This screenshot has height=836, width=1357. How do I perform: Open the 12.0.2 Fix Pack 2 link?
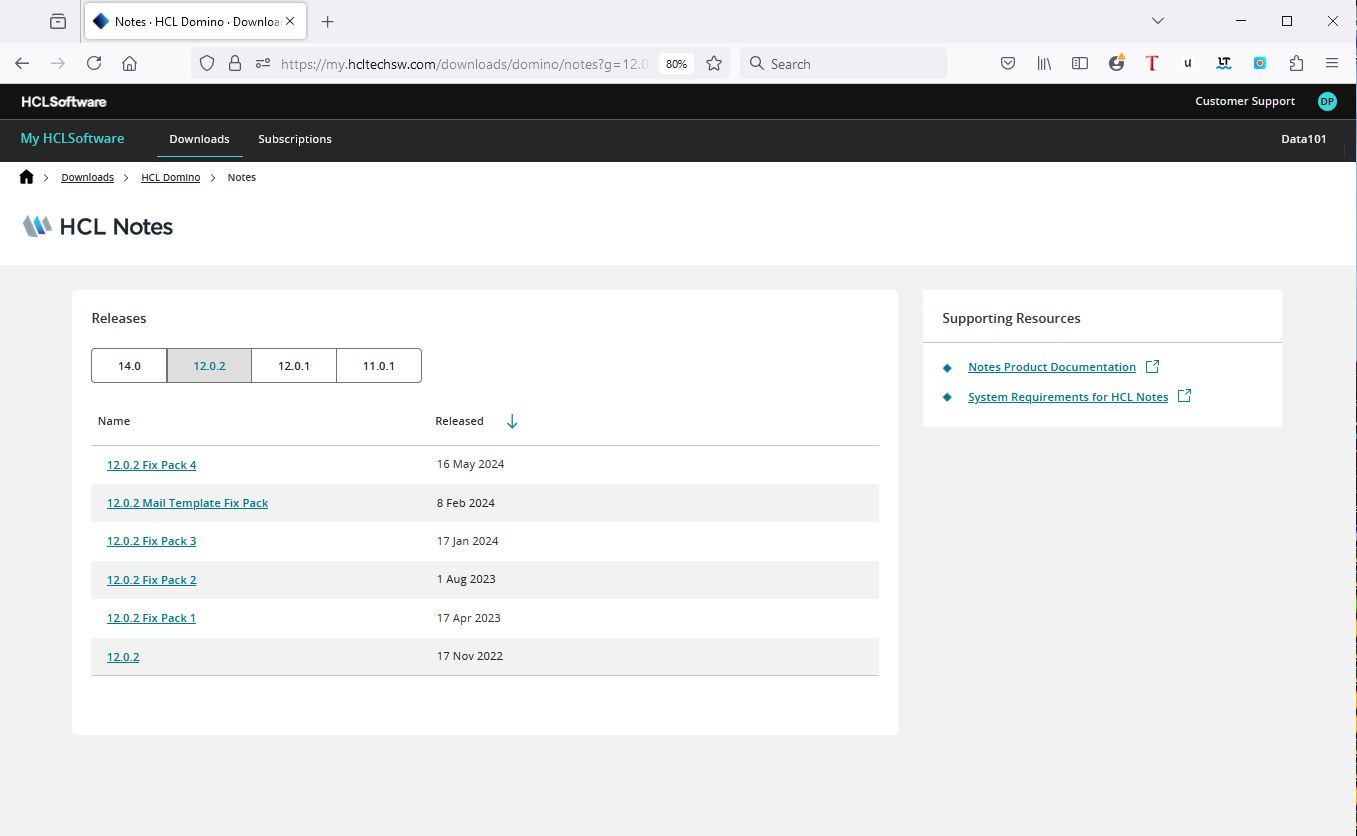tap(151, 580)
